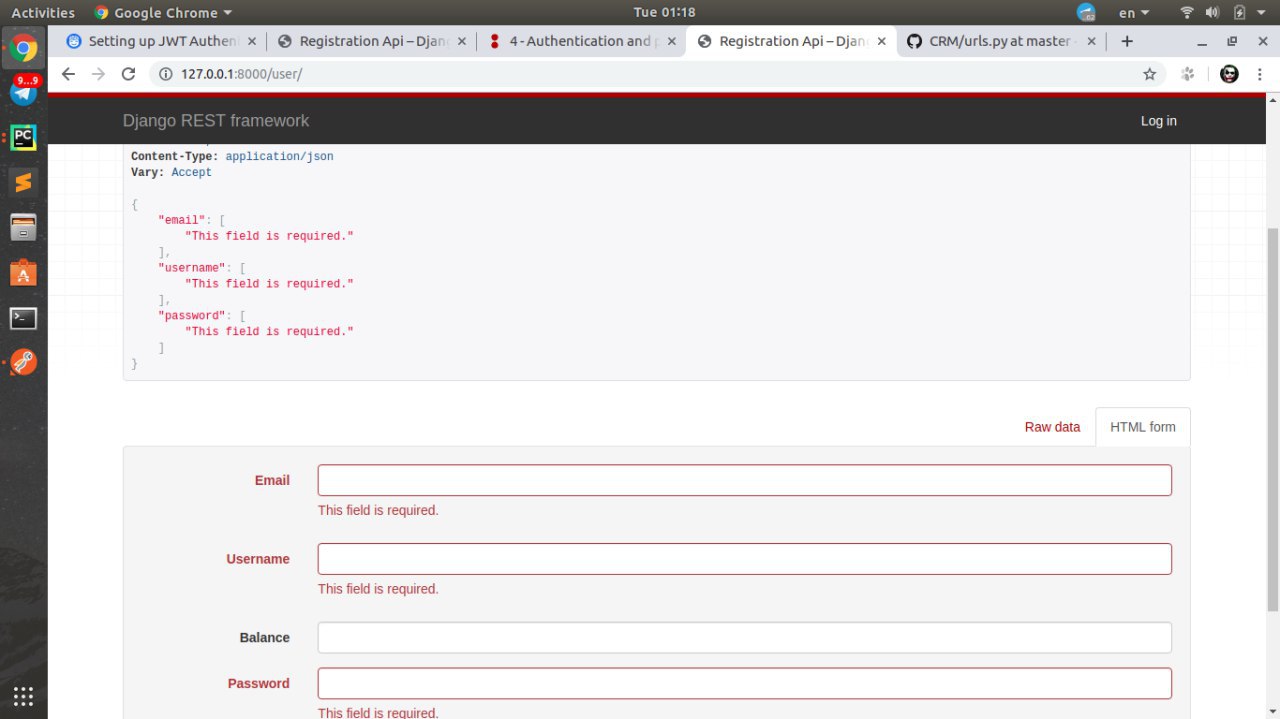Click the Django REST framework brand link
The width and height of the screenshot is (1280, 719).
[216, 121]
